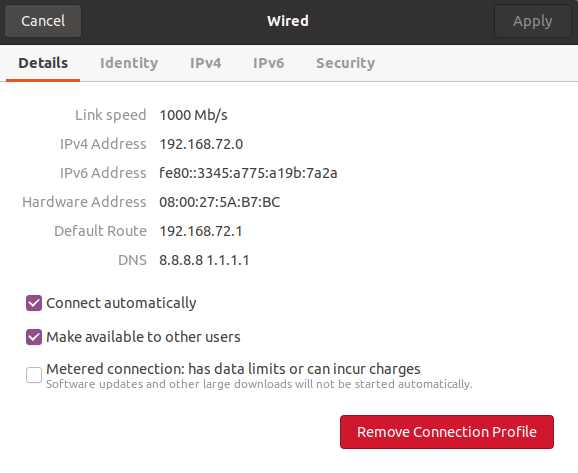Cancel the Wired settings dialog
578x473 pixels.
[43, 21]
